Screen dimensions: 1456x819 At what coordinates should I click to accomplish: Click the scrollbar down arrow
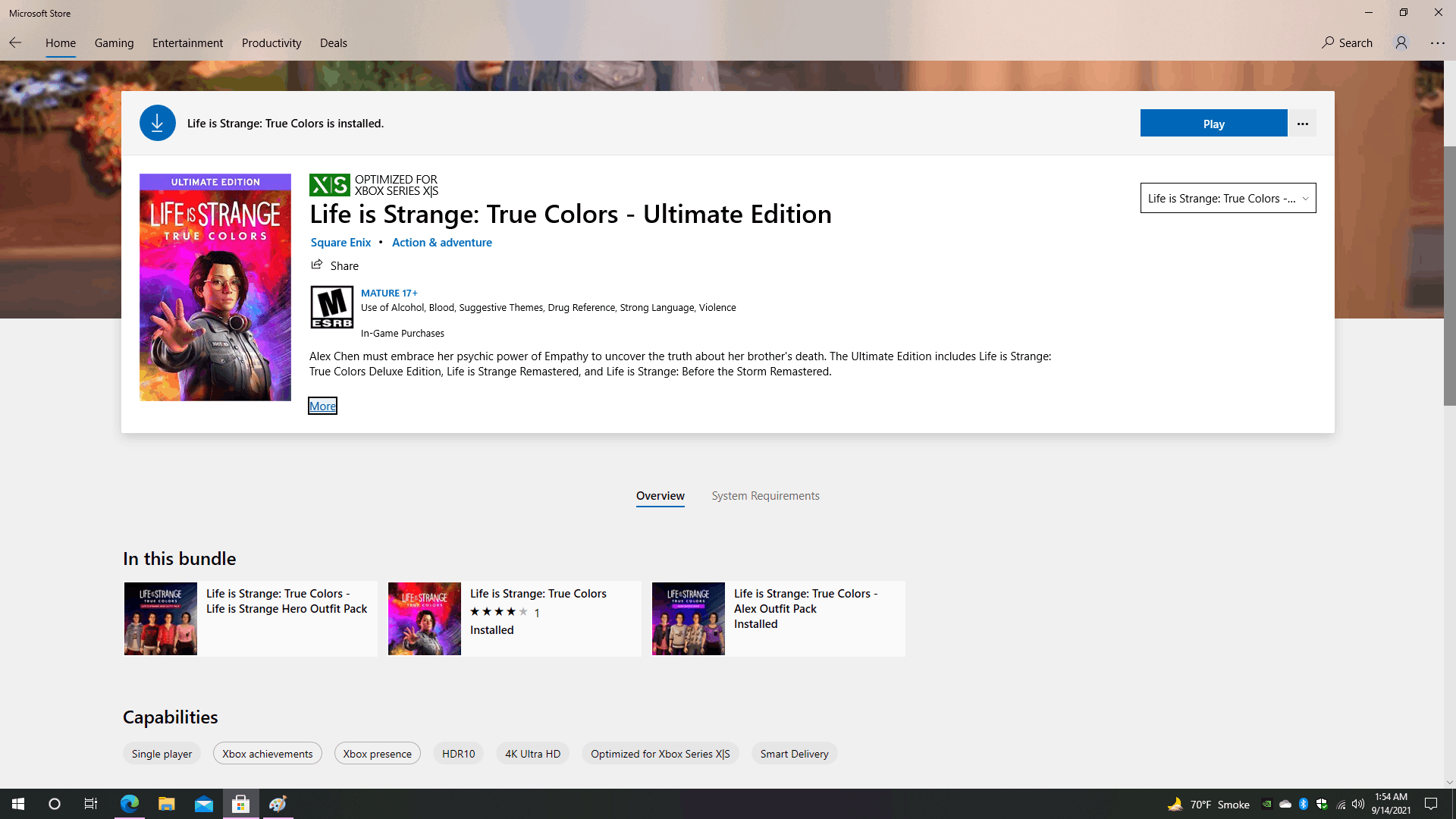[x=1449, y=783]
